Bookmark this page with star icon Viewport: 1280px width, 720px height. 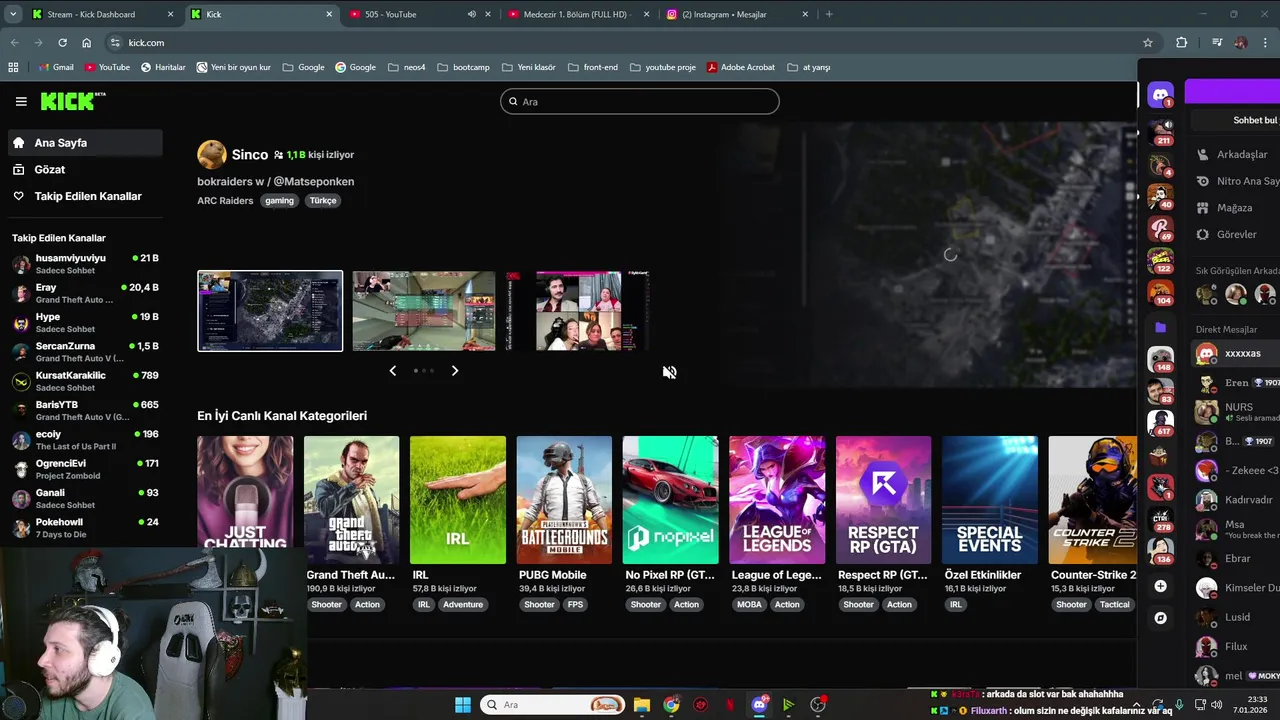pos(1148,43)
